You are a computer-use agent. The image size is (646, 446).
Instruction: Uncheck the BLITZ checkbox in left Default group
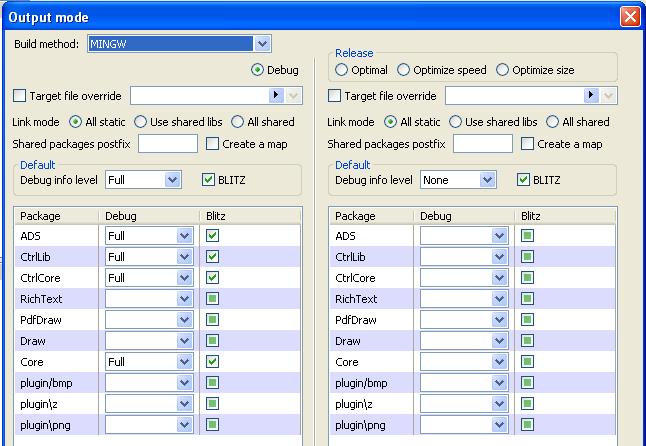point(209,180)
